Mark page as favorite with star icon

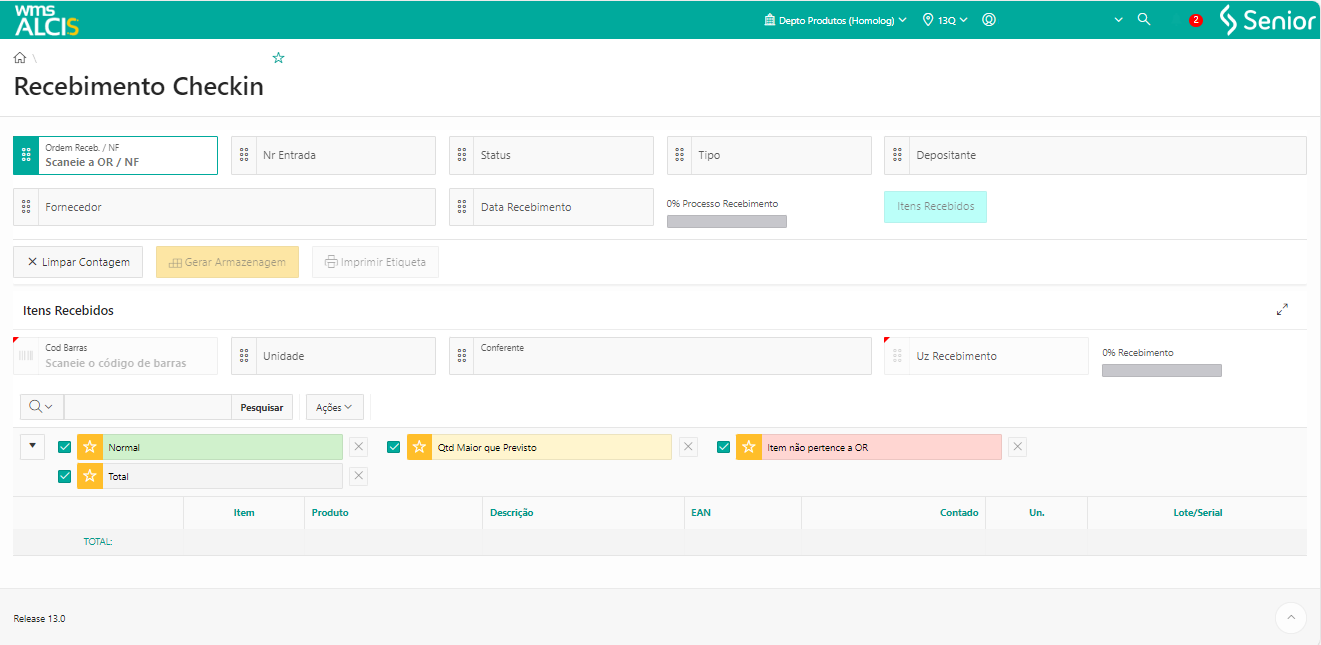point(278,58)
